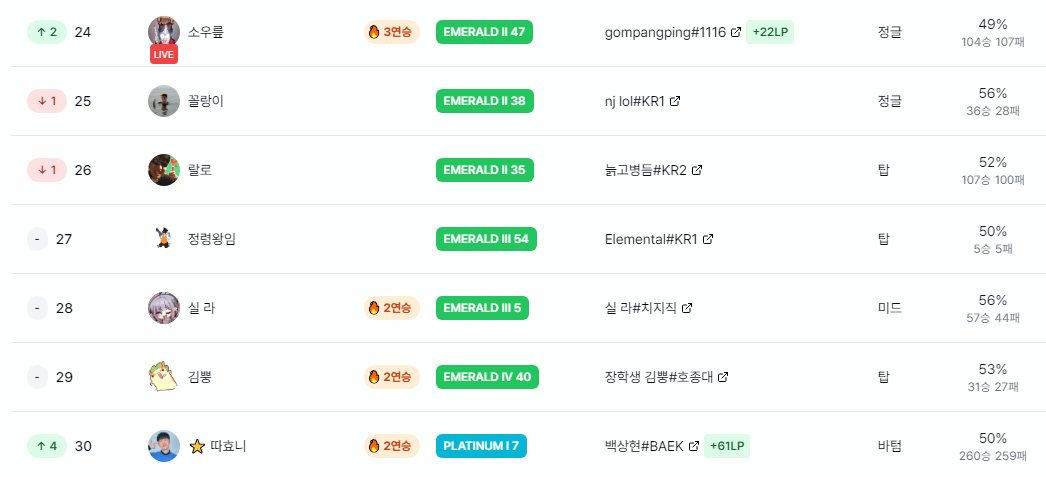Open external link icon beside 늙고병듬#KR2

click(697, 170)
